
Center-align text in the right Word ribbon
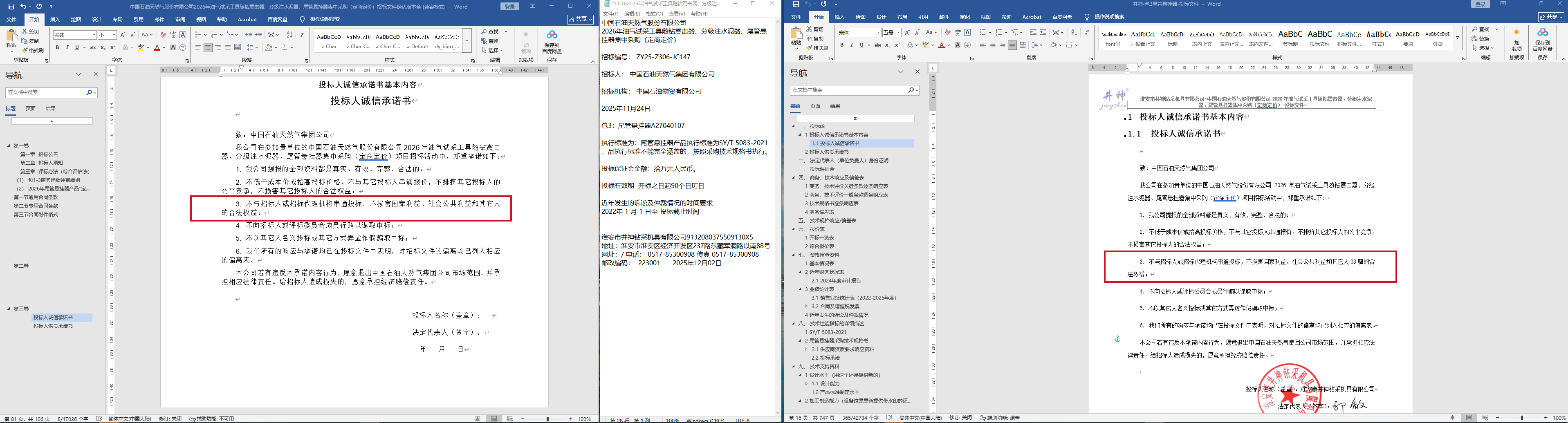(993, 45)
